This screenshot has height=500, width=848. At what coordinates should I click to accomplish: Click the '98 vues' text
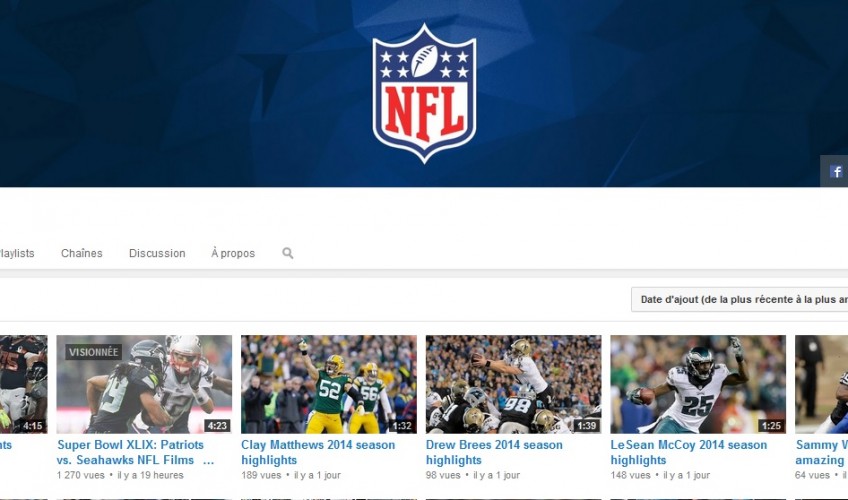tap(443, 475)
